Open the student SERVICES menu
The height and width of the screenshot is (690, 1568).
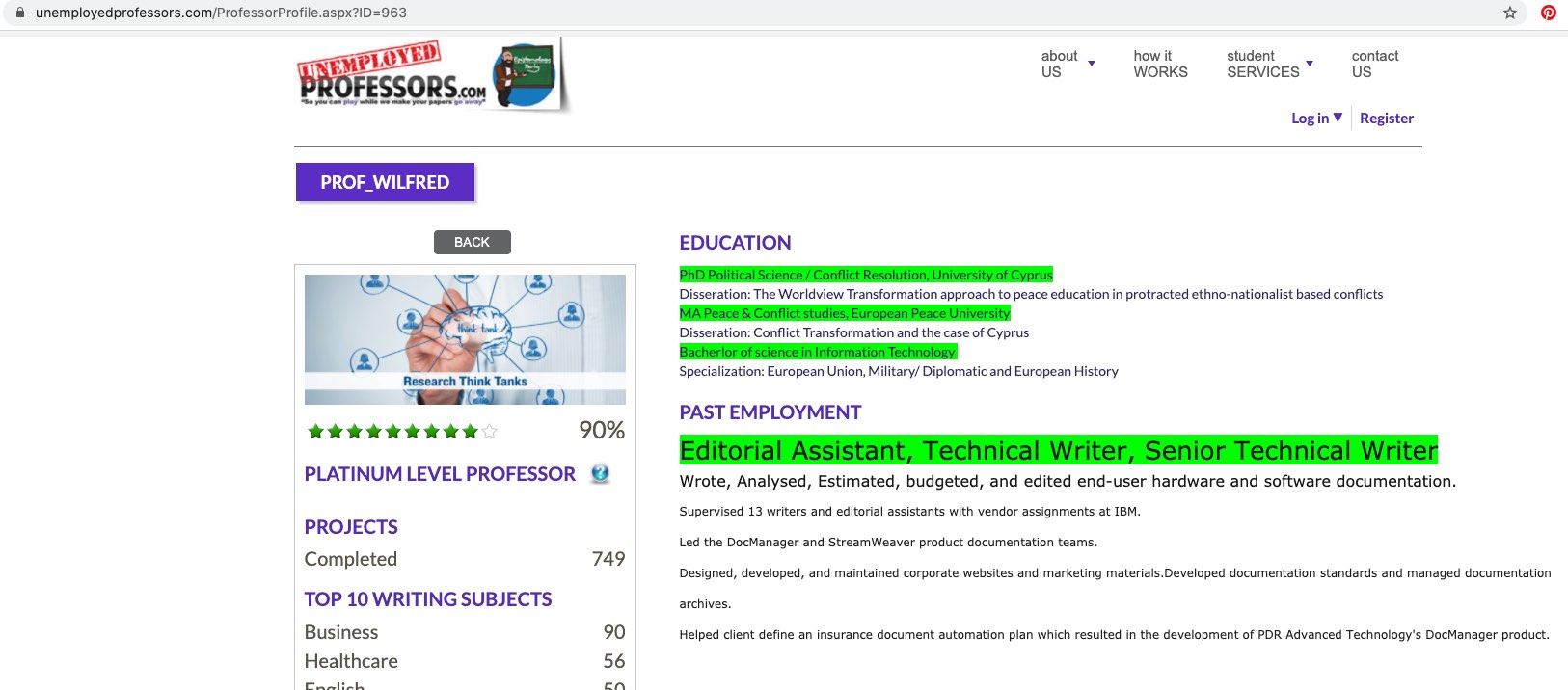click(1262, 64)
